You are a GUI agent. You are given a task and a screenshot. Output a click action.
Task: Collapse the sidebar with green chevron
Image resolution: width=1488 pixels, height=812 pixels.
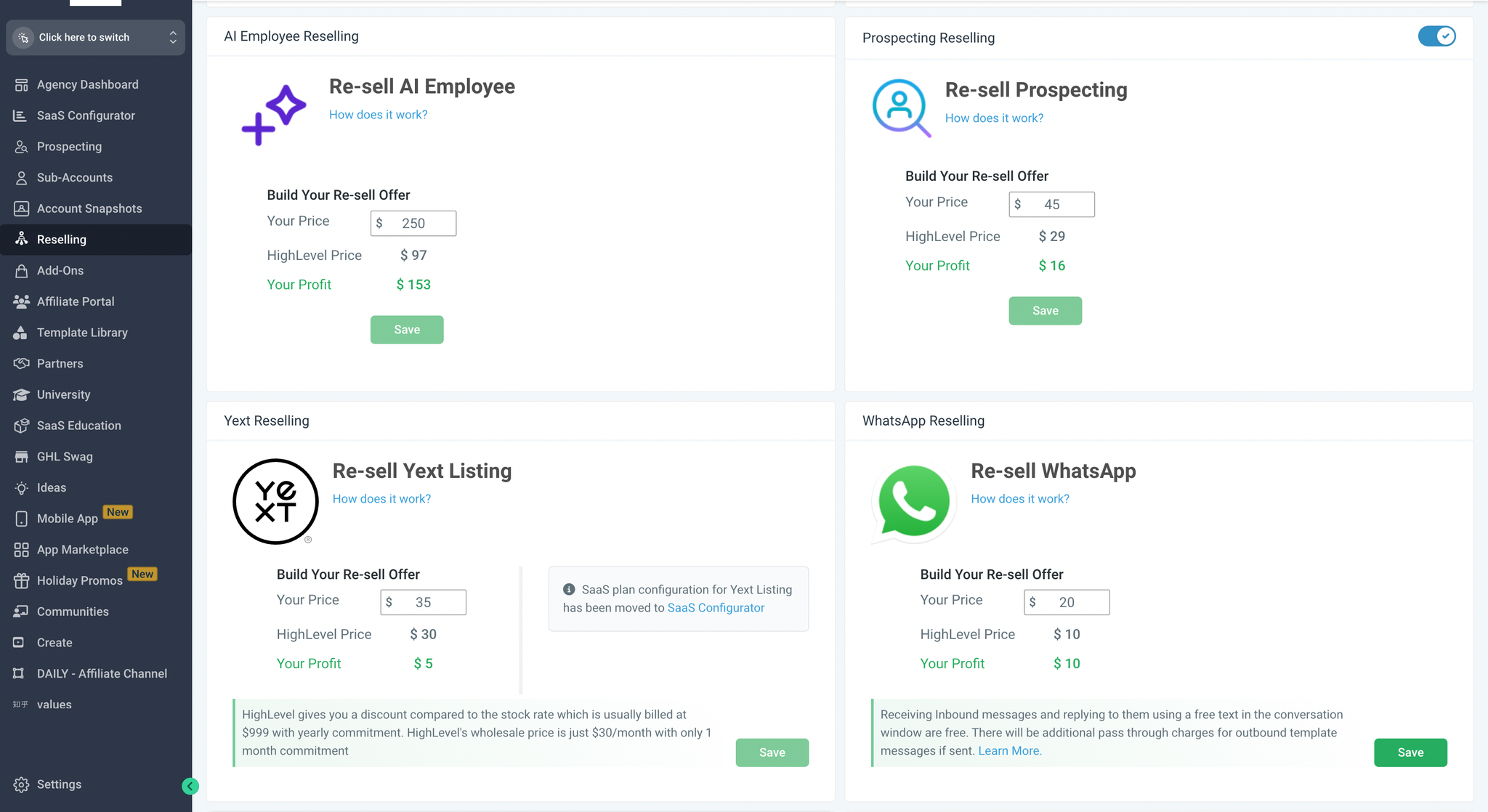190,786
